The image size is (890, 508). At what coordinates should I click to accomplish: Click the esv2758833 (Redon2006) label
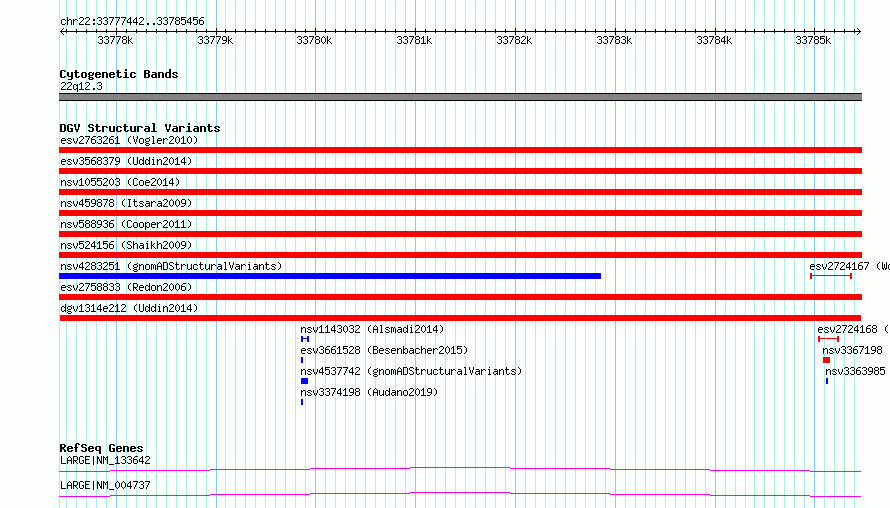click(126, 287)
